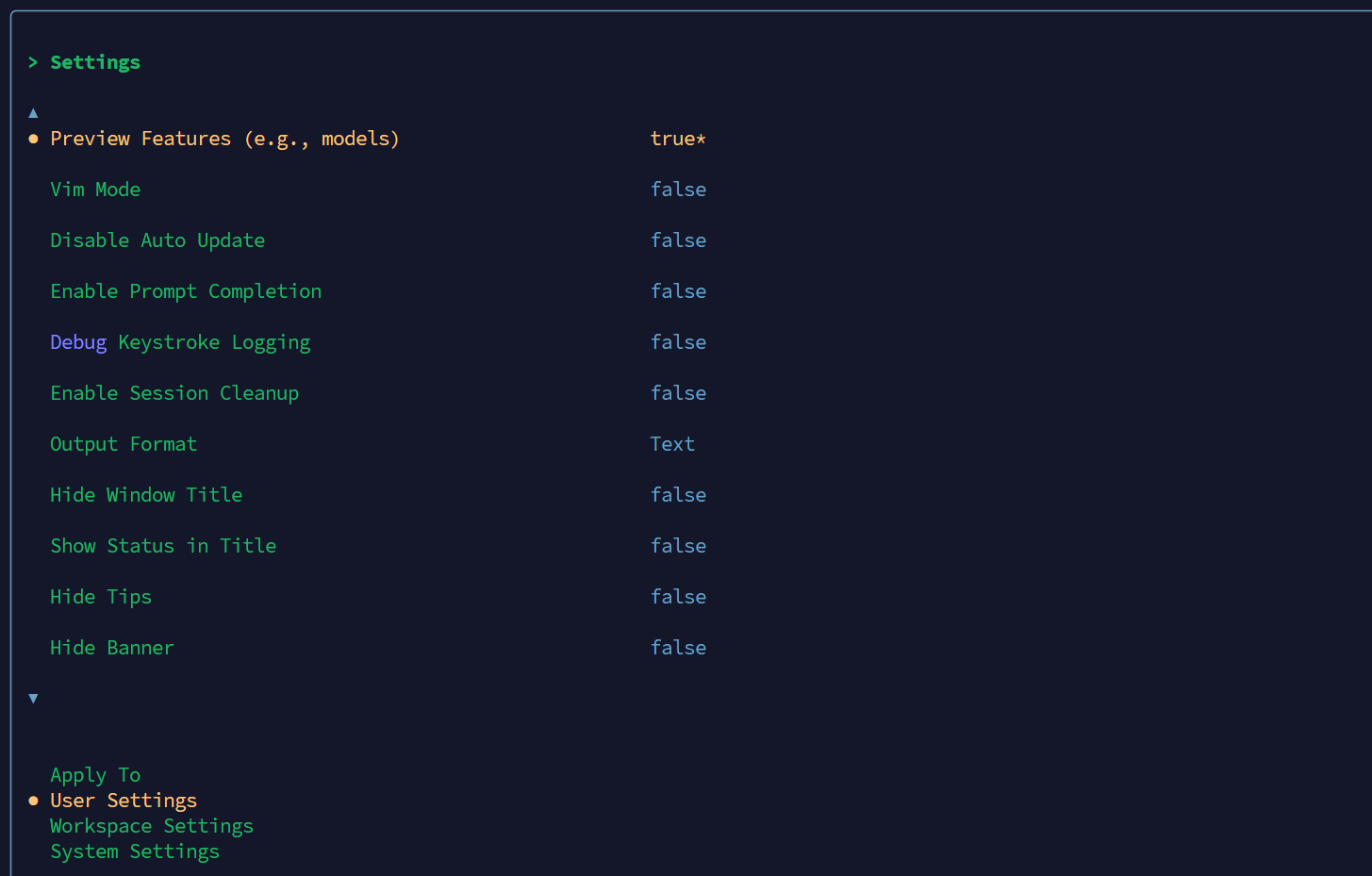The height and width of the screenshot is (876, 1372).
Task: Enable Prompt Completion
Action: tap(186, 290)
